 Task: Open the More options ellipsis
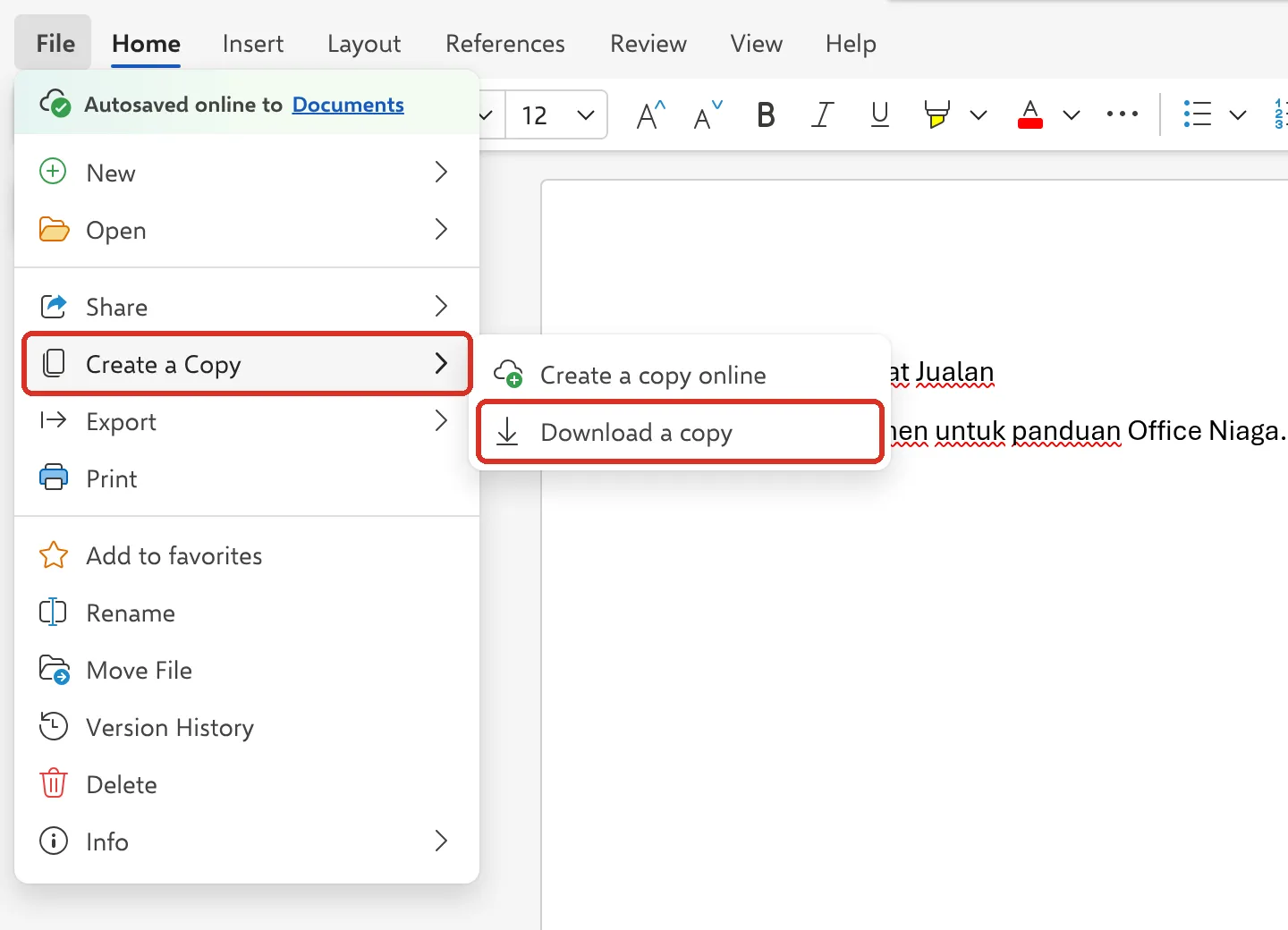[1122, 114]
